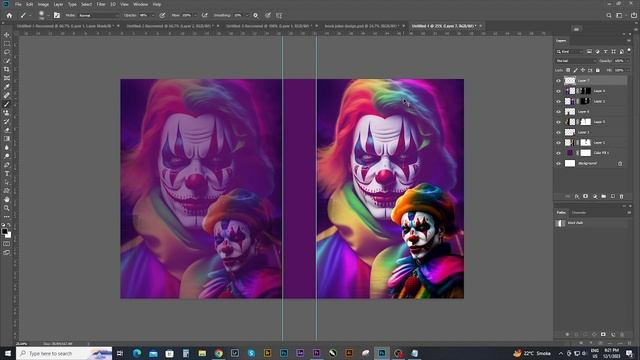Toggle Color Fill 1 layer visibility
This screenshot has height=360, width=640.
pos(558,153)
